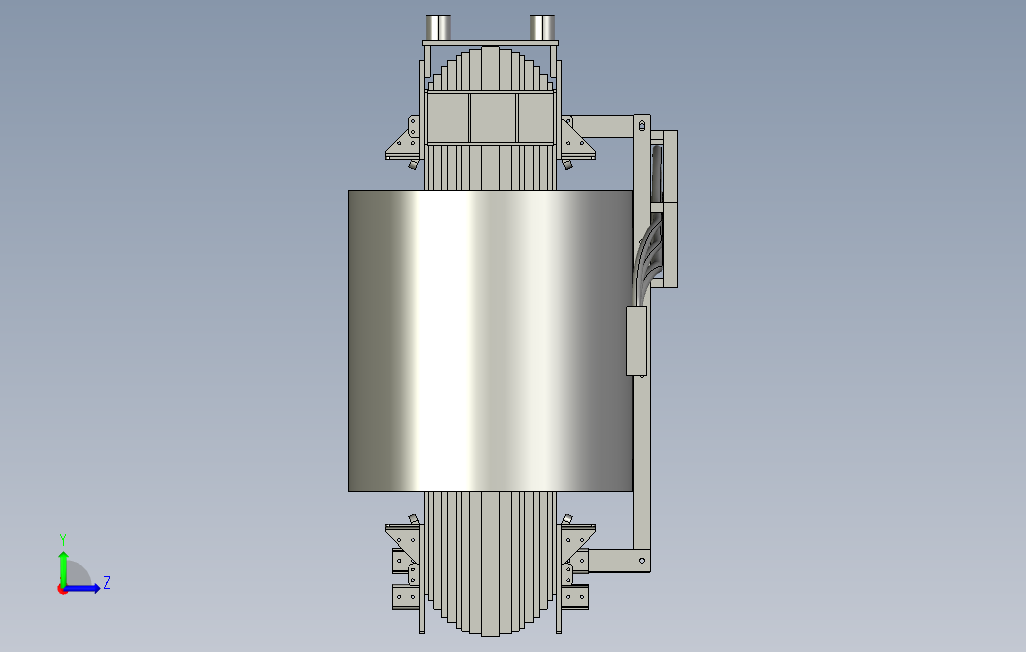Select the large cylindrical coil body
Viewport: 1026px width, 652px height.
pyautogui.click(x=490, y=340)
